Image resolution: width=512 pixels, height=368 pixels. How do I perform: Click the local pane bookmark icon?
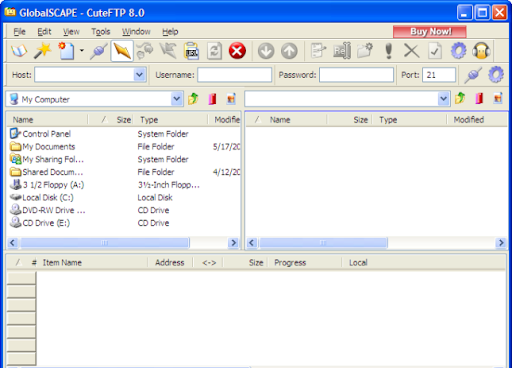(212, 99)
